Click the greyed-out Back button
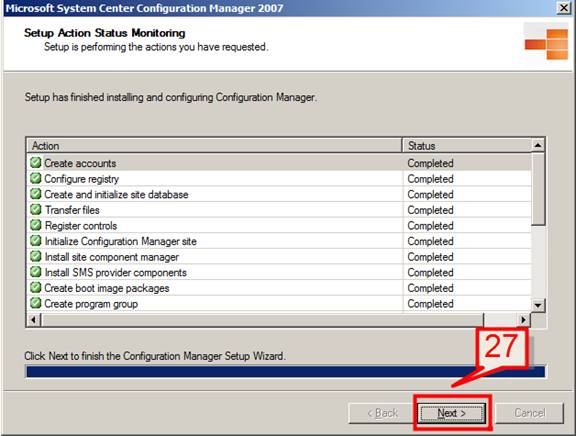576x436 pixels. (x=382, y=413)
